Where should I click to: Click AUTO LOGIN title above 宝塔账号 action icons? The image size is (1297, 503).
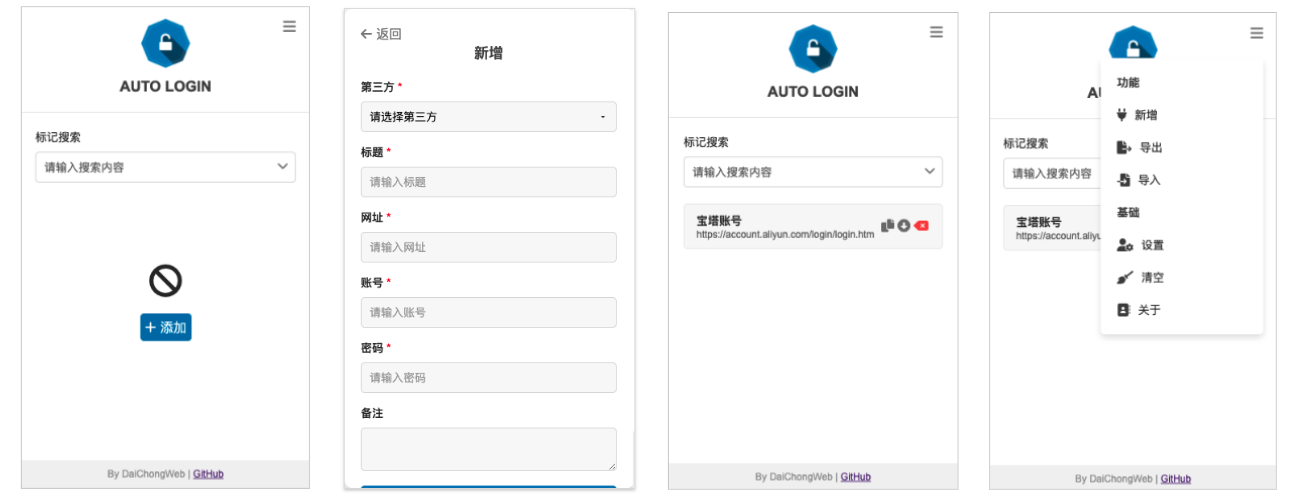click(813, 91)
